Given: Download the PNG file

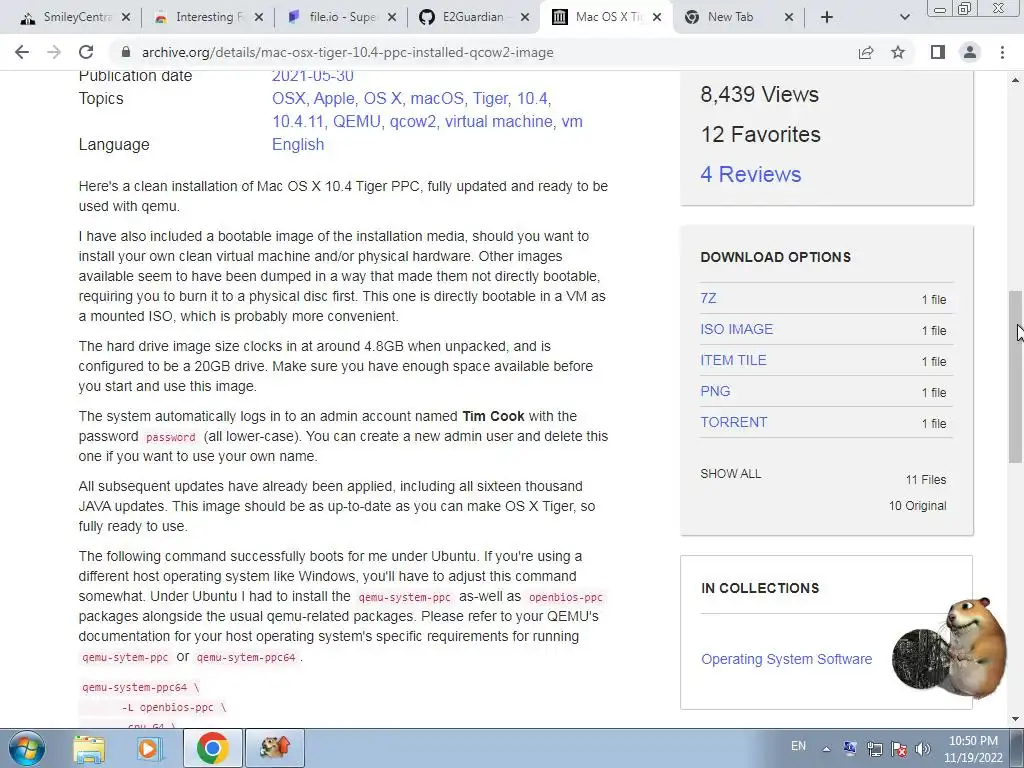Looking at the screenshot, I should [714, 391].
